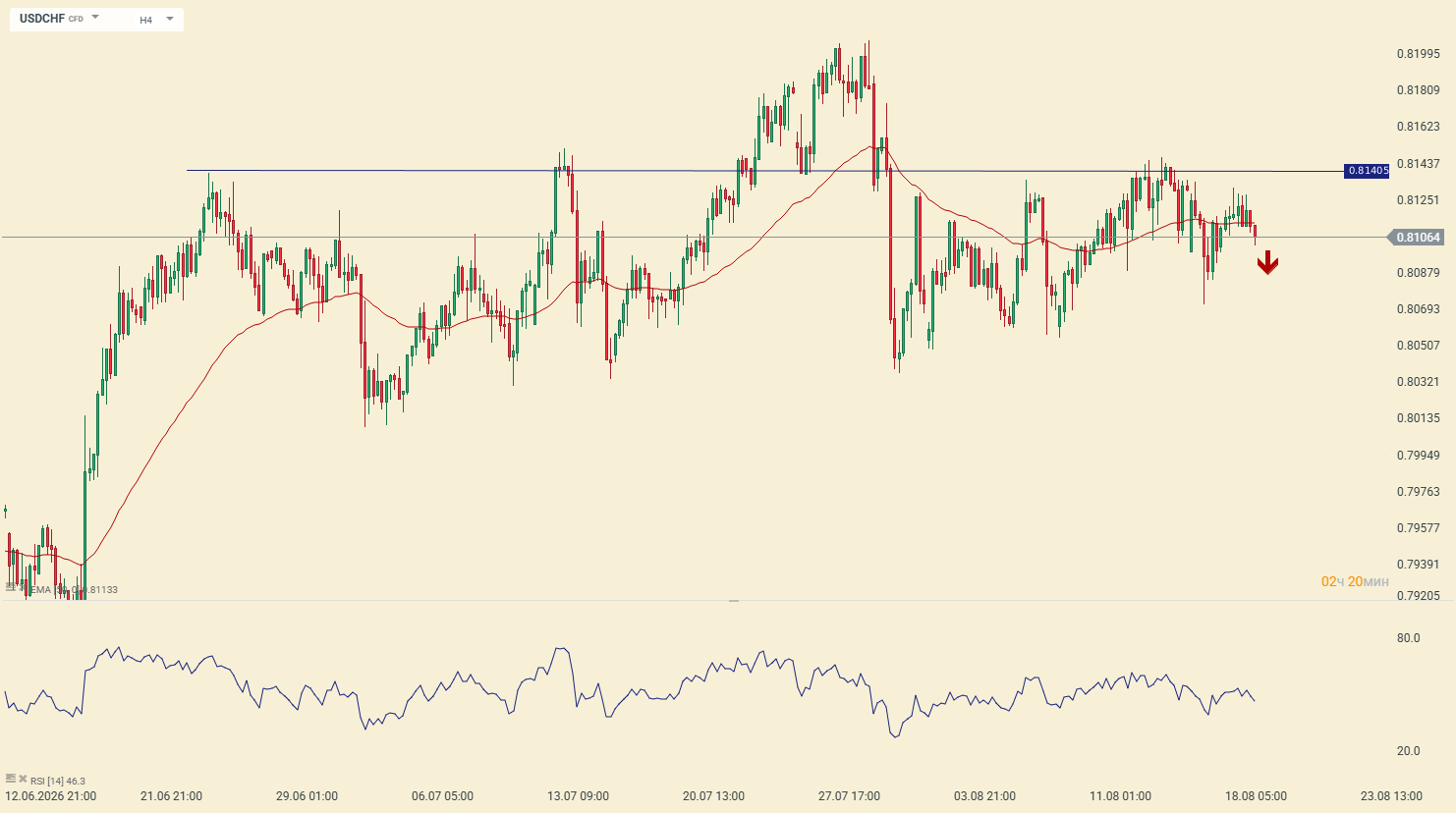
Task: Remove the EMA indicator with its X icon
Action: [x=23, y=588]
